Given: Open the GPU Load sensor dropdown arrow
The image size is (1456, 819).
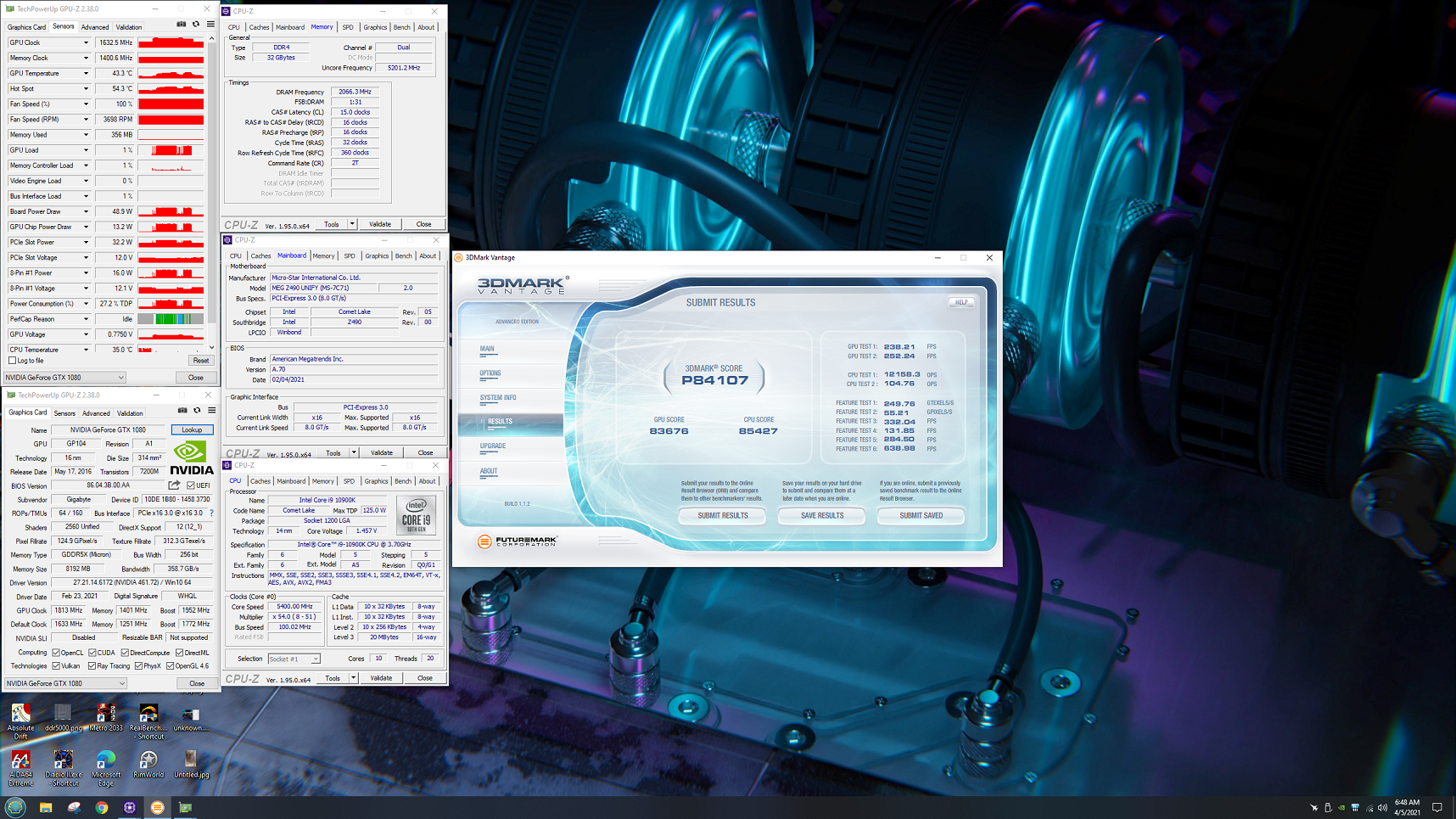Looking at the screenshot, I should [86, 150].
